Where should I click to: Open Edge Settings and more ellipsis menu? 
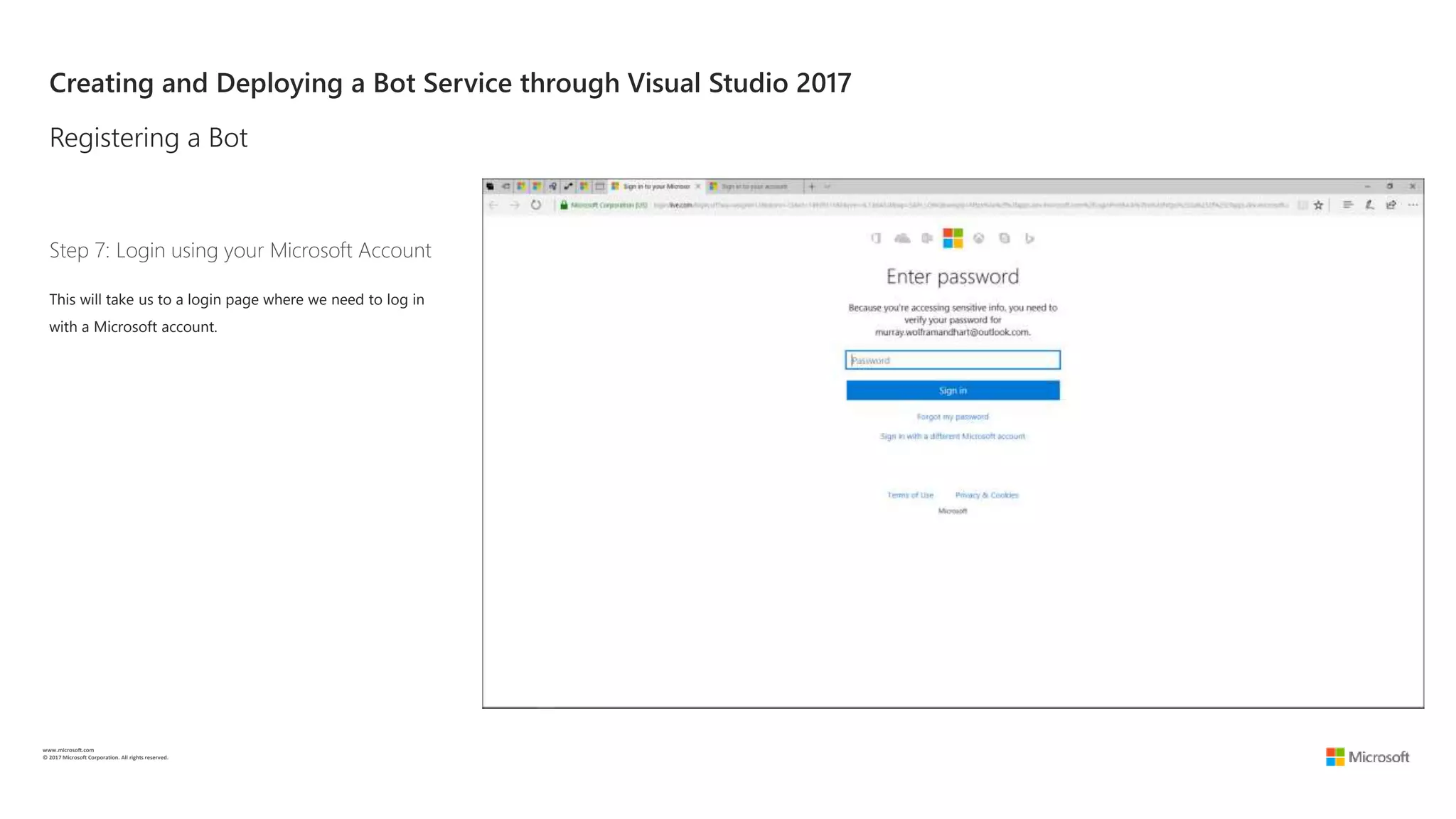coord(1413,205)
